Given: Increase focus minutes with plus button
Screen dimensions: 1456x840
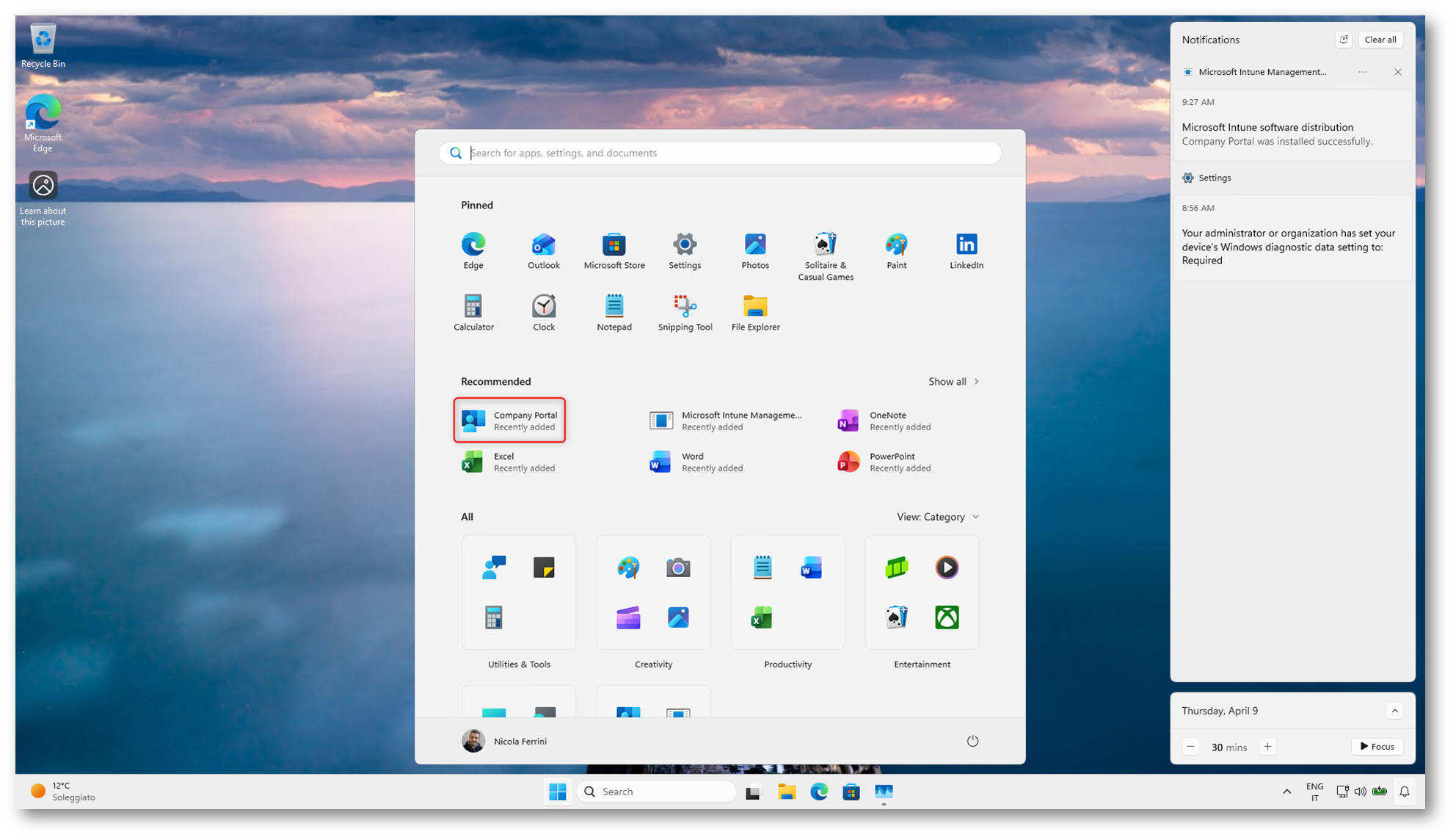Looking at the screenshot, I should 1267,747.
